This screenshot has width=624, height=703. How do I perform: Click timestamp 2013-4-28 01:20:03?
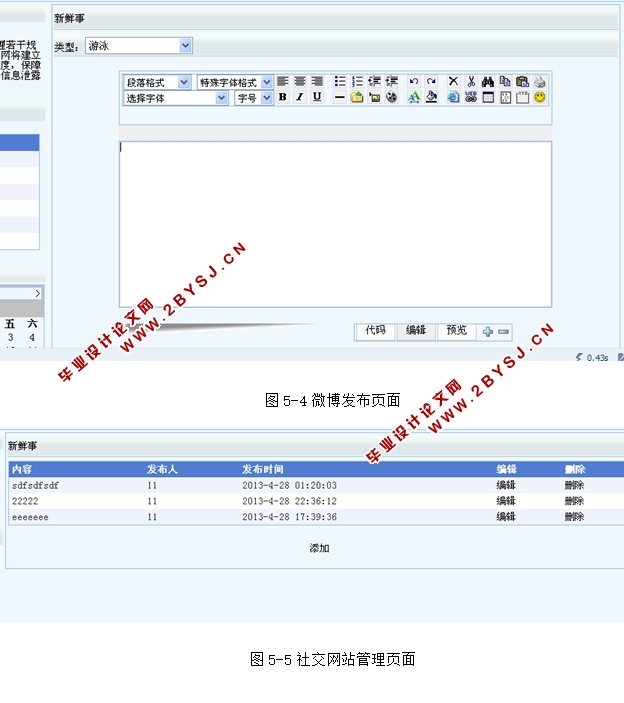(x=290, y=486)
